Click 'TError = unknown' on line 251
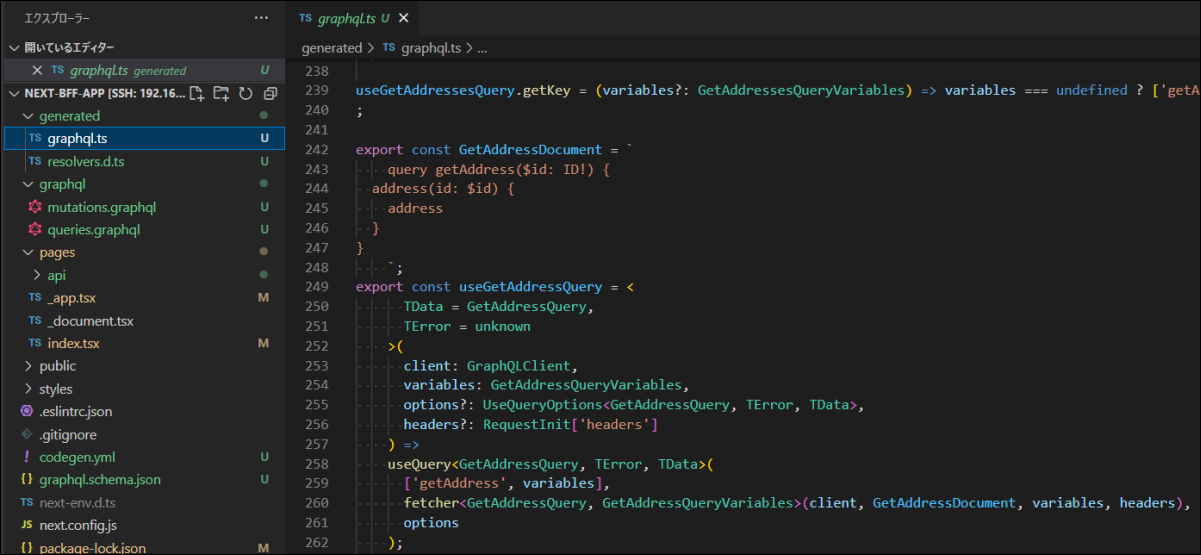The height and width of the screenshot is (555, 1201). (x=467, y=327)
